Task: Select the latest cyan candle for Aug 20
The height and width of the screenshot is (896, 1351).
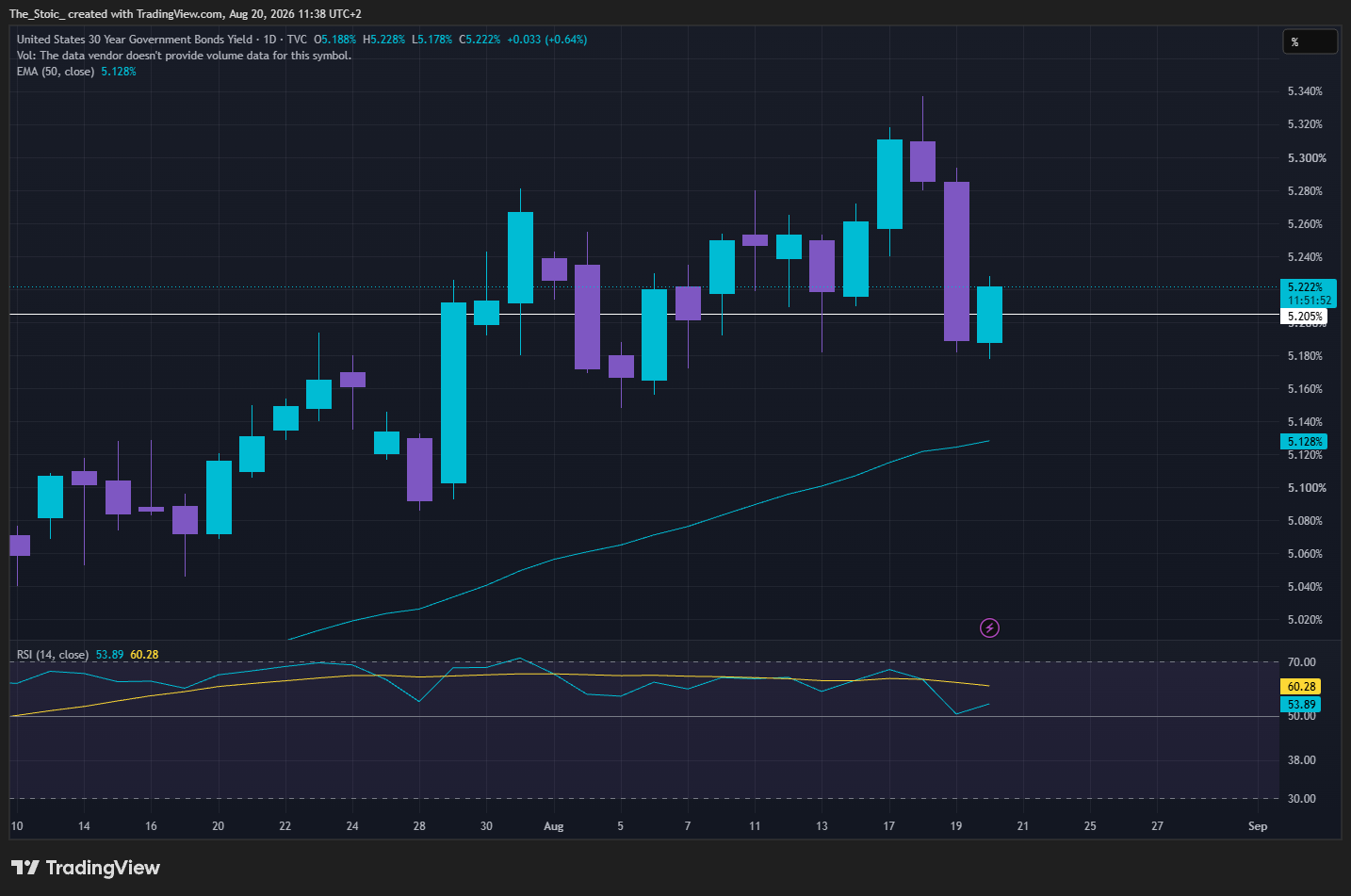Action: point(989,315)
